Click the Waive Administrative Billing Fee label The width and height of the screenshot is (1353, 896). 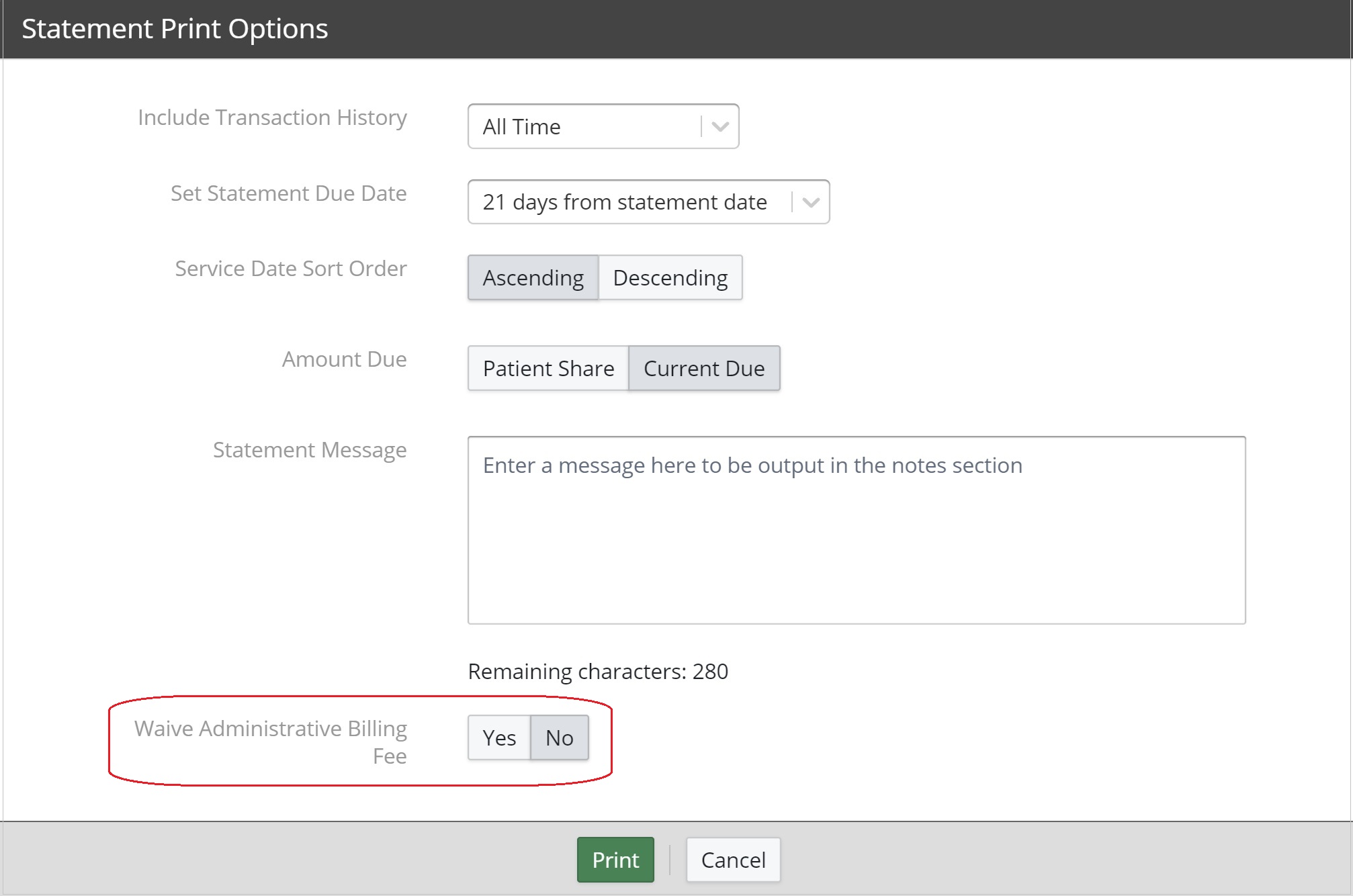coord(271,742)
